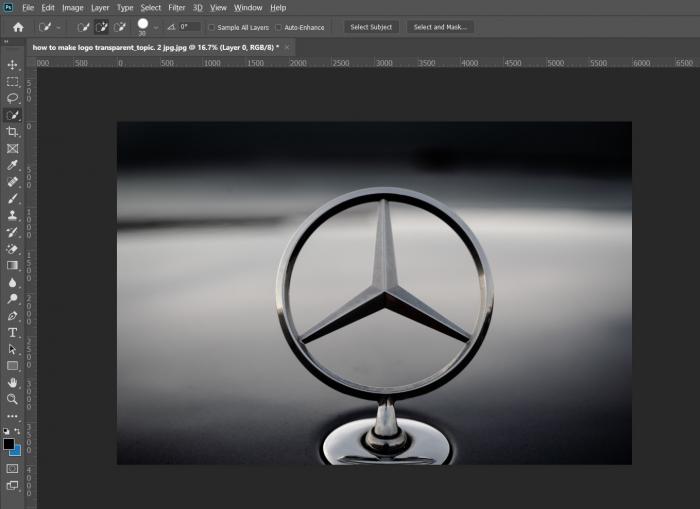
Task: Open the Window menu
Action: tap(248, 8)
